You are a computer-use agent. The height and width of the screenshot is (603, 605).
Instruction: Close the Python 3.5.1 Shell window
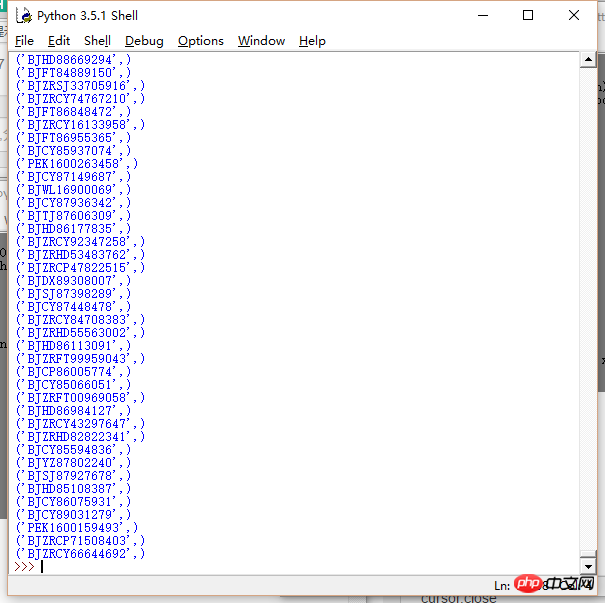tap(574, 15)
